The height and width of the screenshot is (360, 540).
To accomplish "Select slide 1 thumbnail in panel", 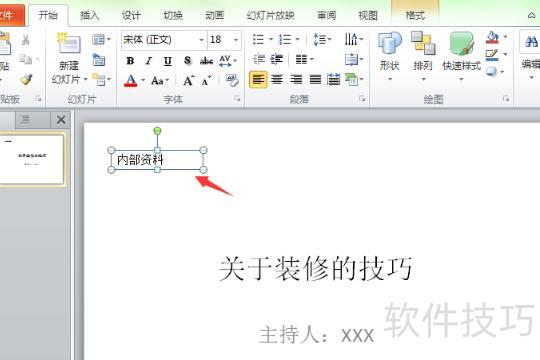I will (x=32, y=159).
